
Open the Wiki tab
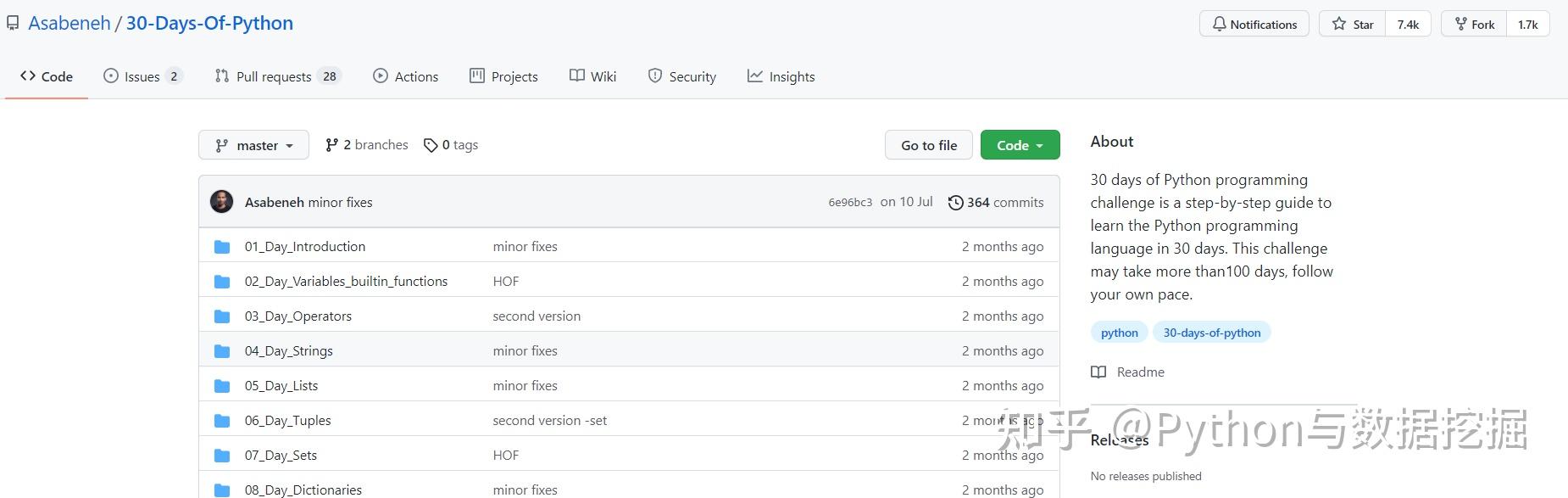click(592, 76)
